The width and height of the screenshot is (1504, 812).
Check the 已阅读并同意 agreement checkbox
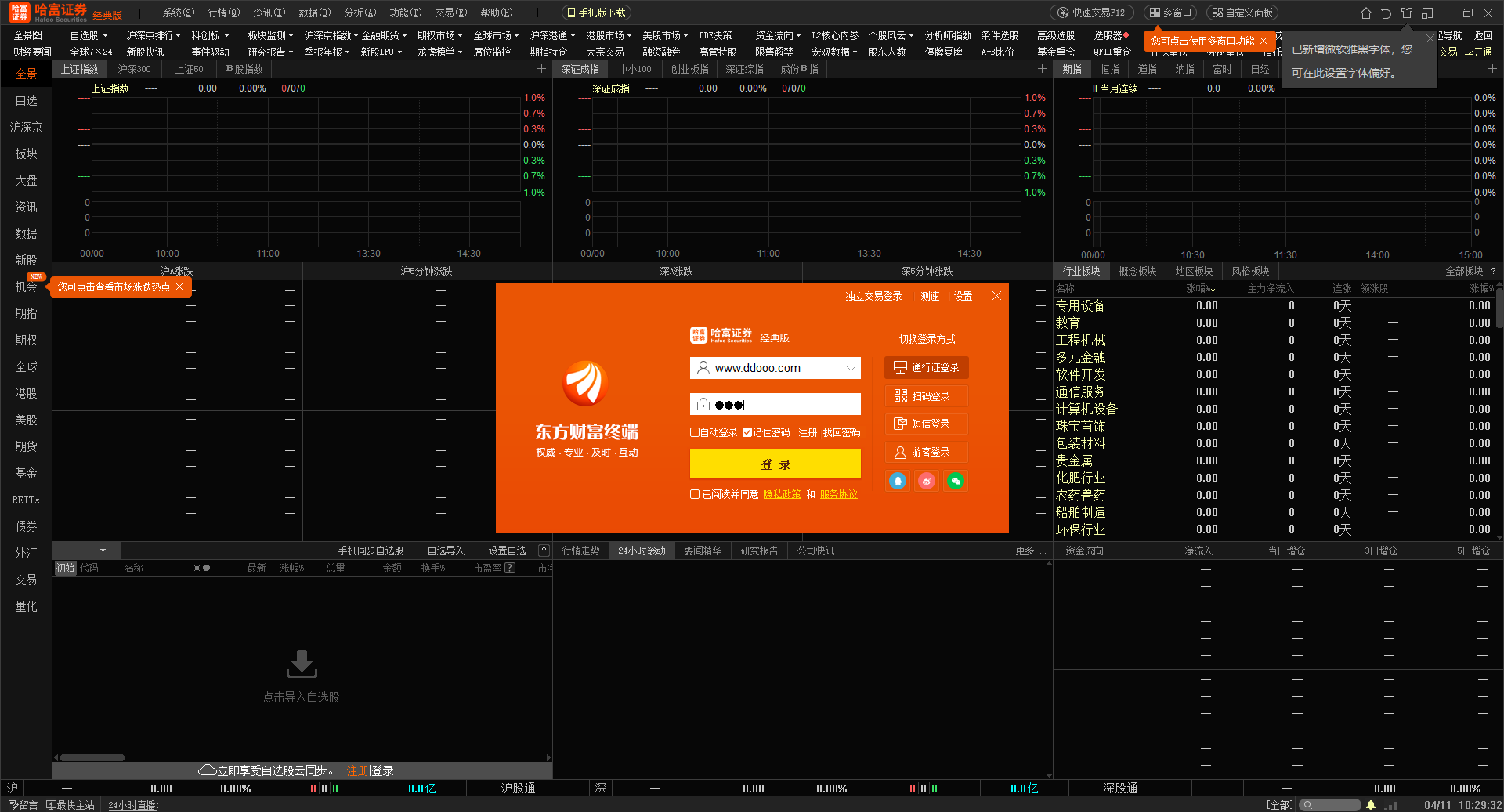695,495
